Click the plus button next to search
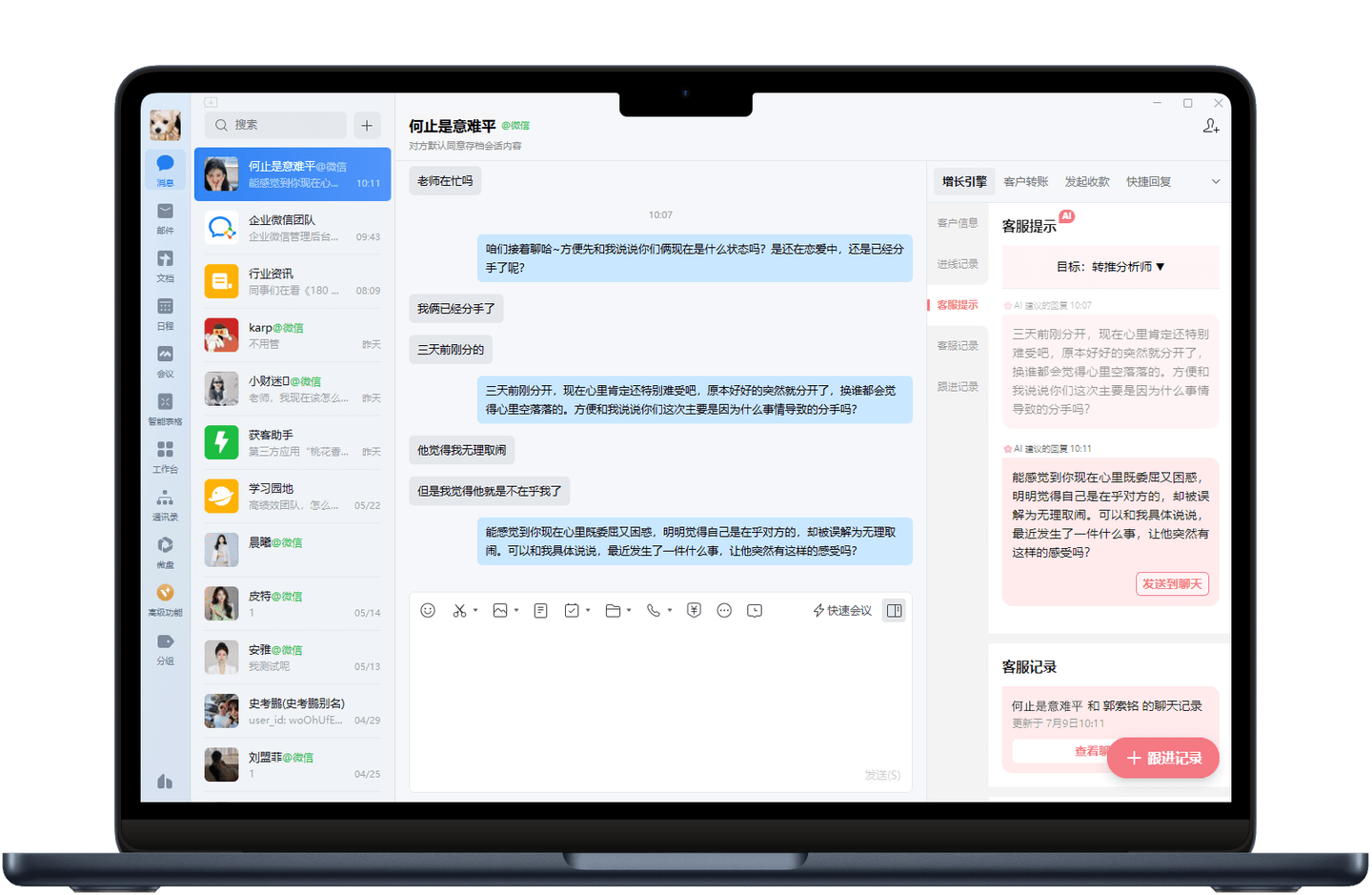Image resolution: width=1372 pixels, height=895 pixels. point(367,125)
